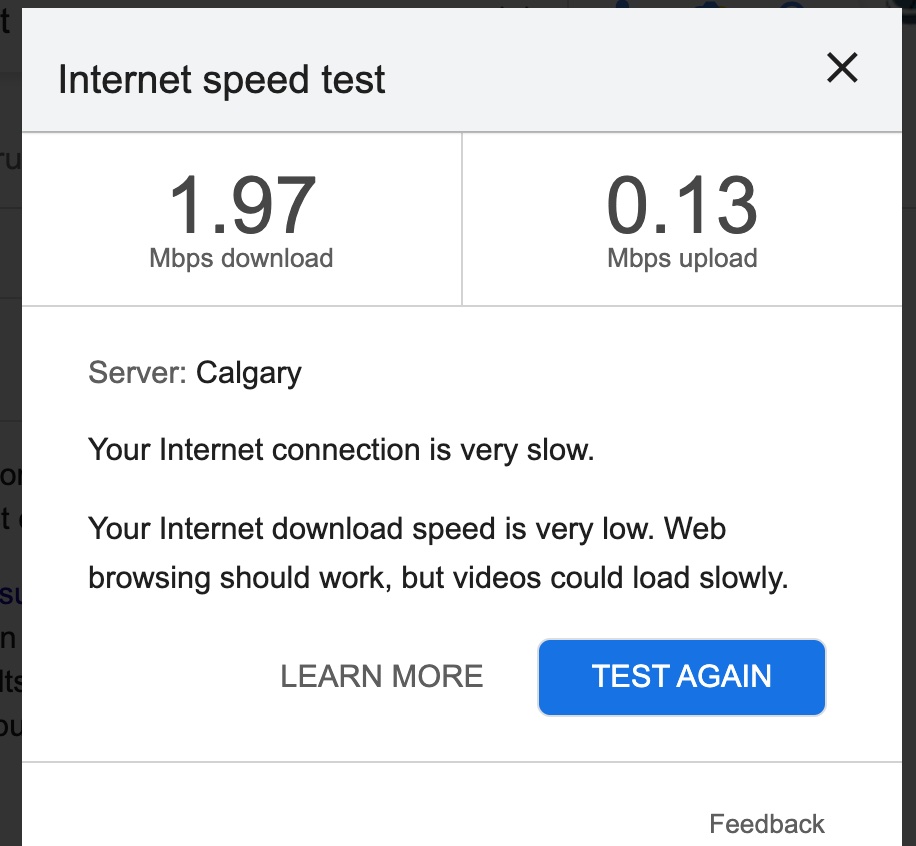Click the Mbps upload label
916x846 pixels.
tap(682, 258)
